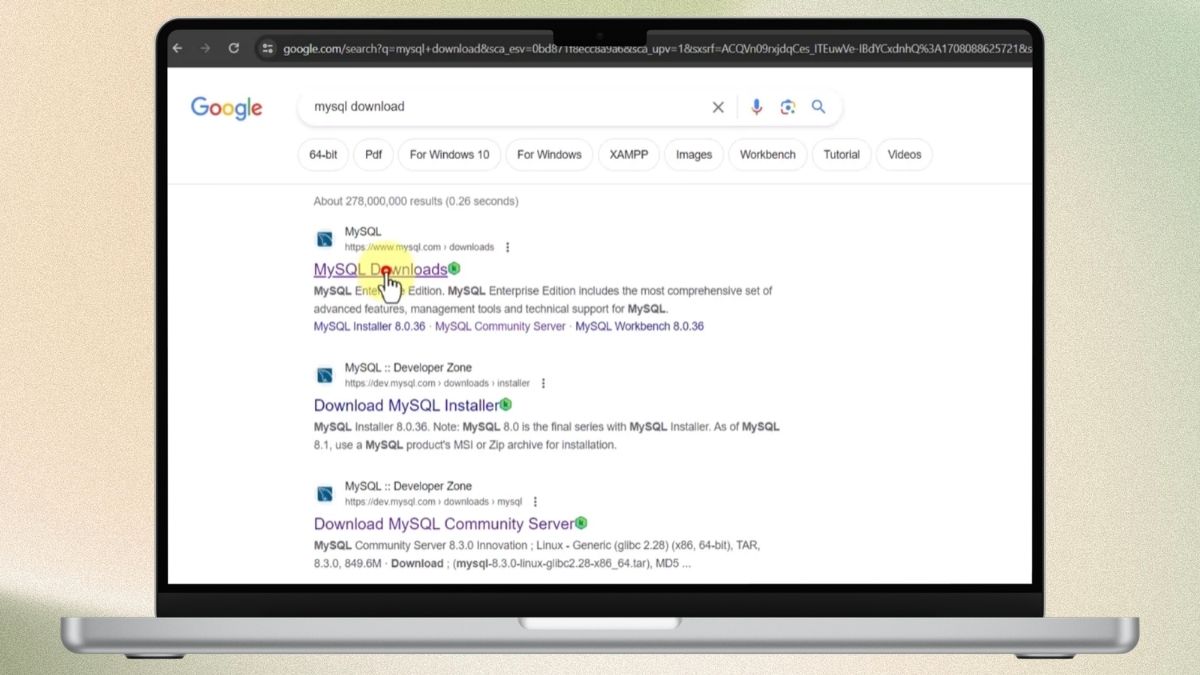The height and width of the screenshot is (675, 1200).
Task: Select the 64-bit filter chip
Action: tap(323, 155)
